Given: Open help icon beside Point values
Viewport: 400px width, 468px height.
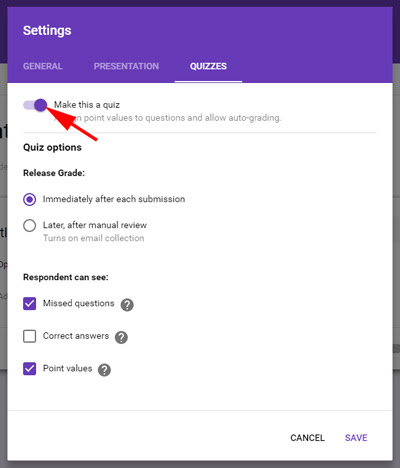Looking at the screenshot, I should coord(104,370).
